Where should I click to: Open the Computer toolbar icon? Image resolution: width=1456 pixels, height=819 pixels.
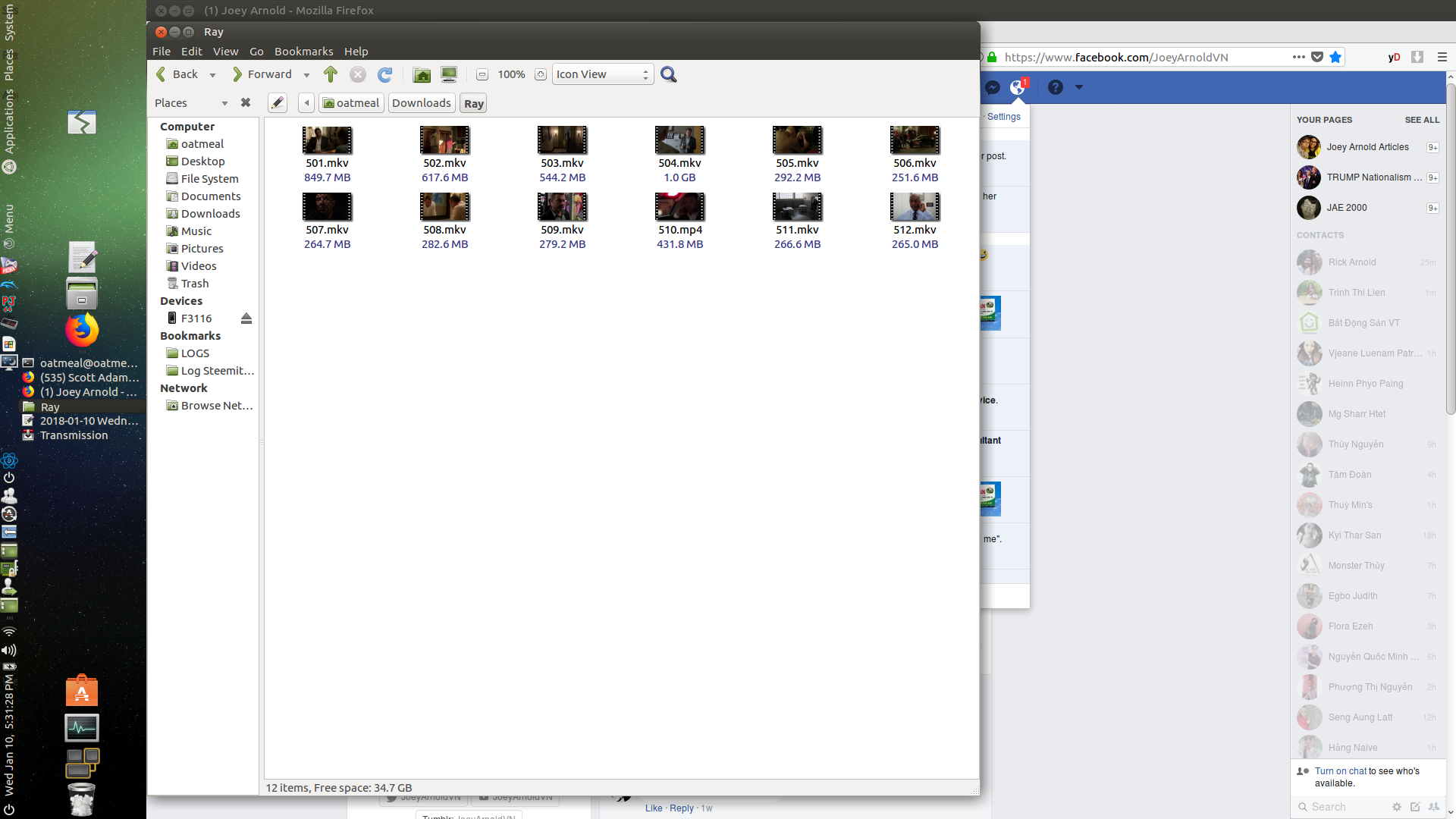click(x=449, y=74)
